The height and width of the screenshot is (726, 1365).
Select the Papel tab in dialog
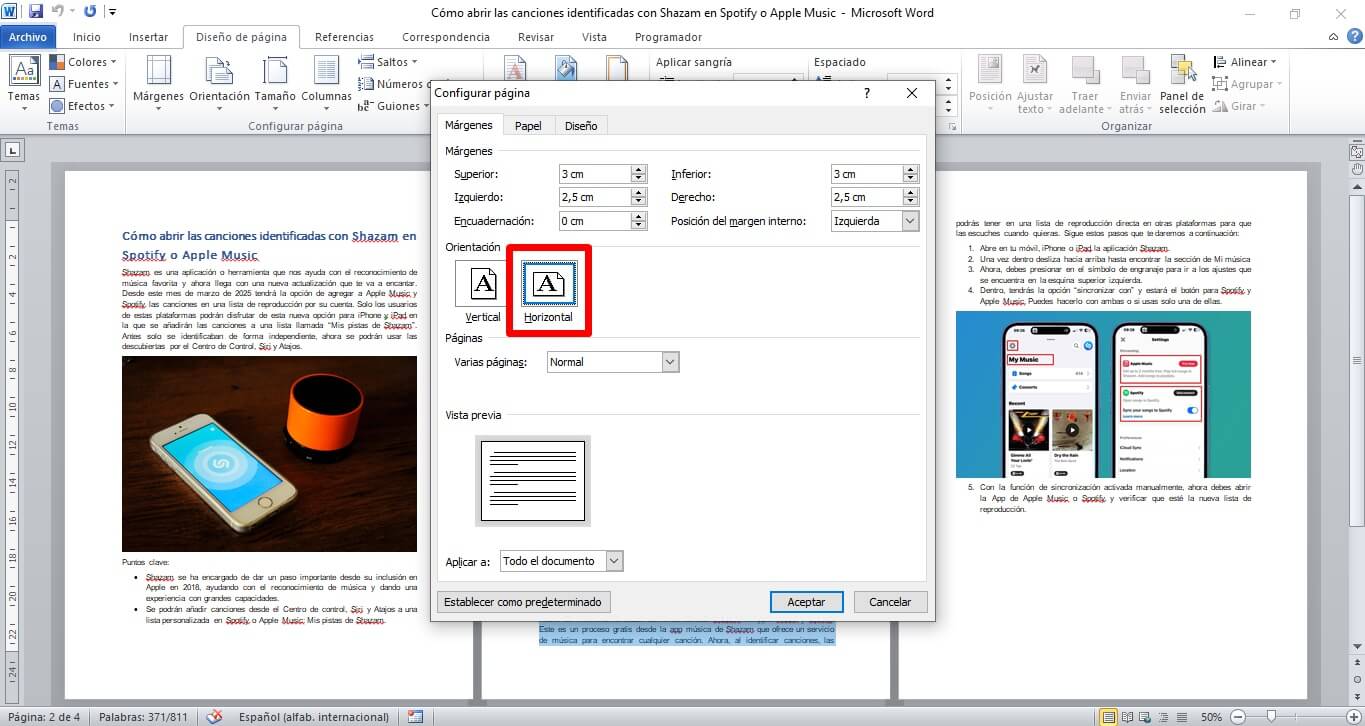[x=528, y=126]
